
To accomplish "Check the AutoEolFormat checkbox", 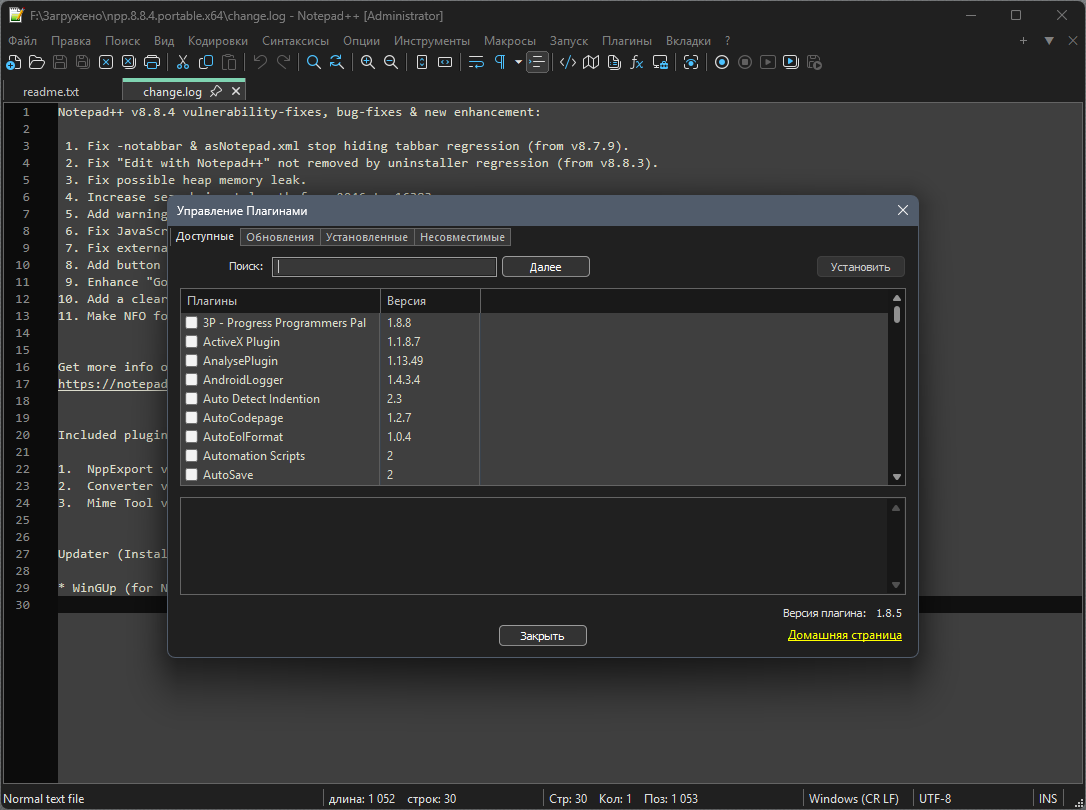I will [192, 437].
